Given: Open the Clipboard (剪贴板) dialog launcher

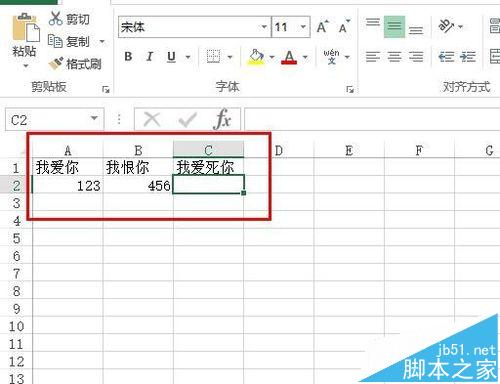Looking at the screenshot, I should point(106,89).
